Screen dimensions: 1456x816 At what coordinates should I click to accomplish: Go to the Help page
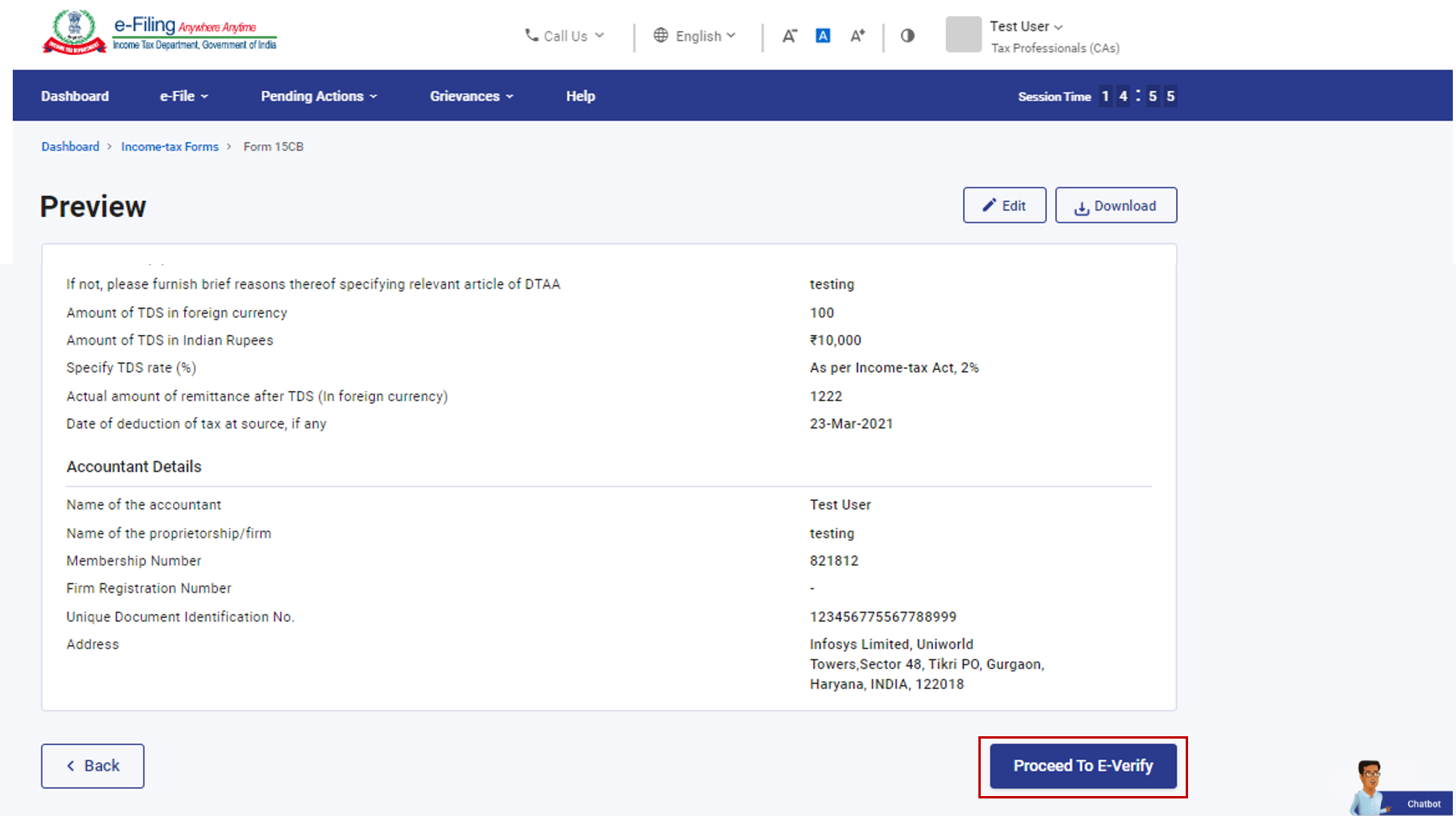point(580,96)
